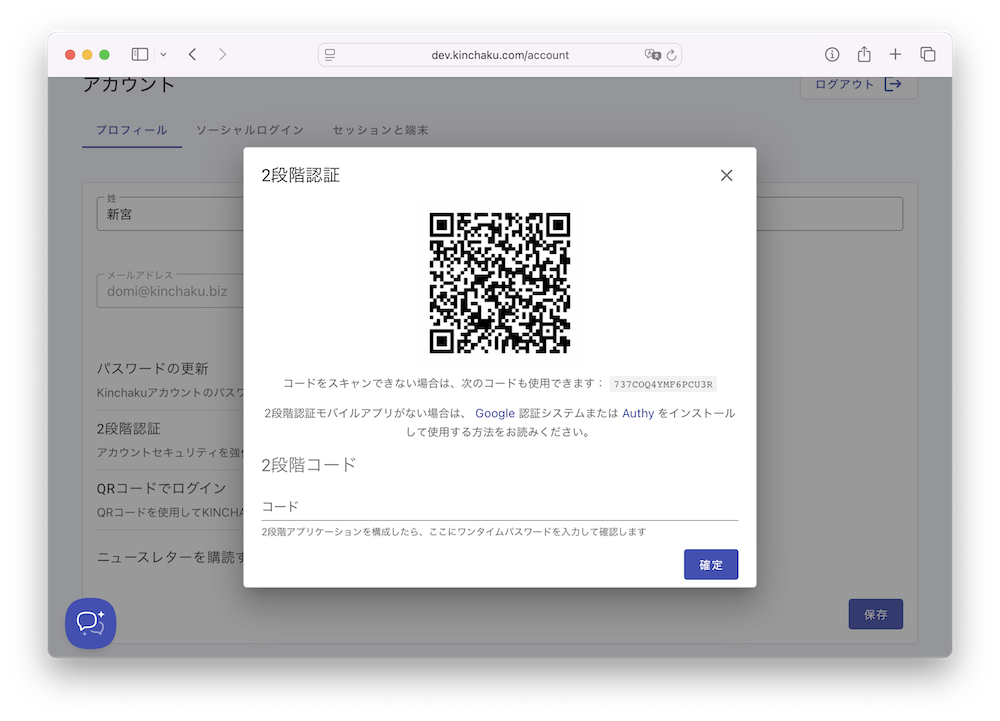Reload the page with the refresh icon
Image resolution: width=1000 pixels, height=721 pixels.
tap(672, 55)
